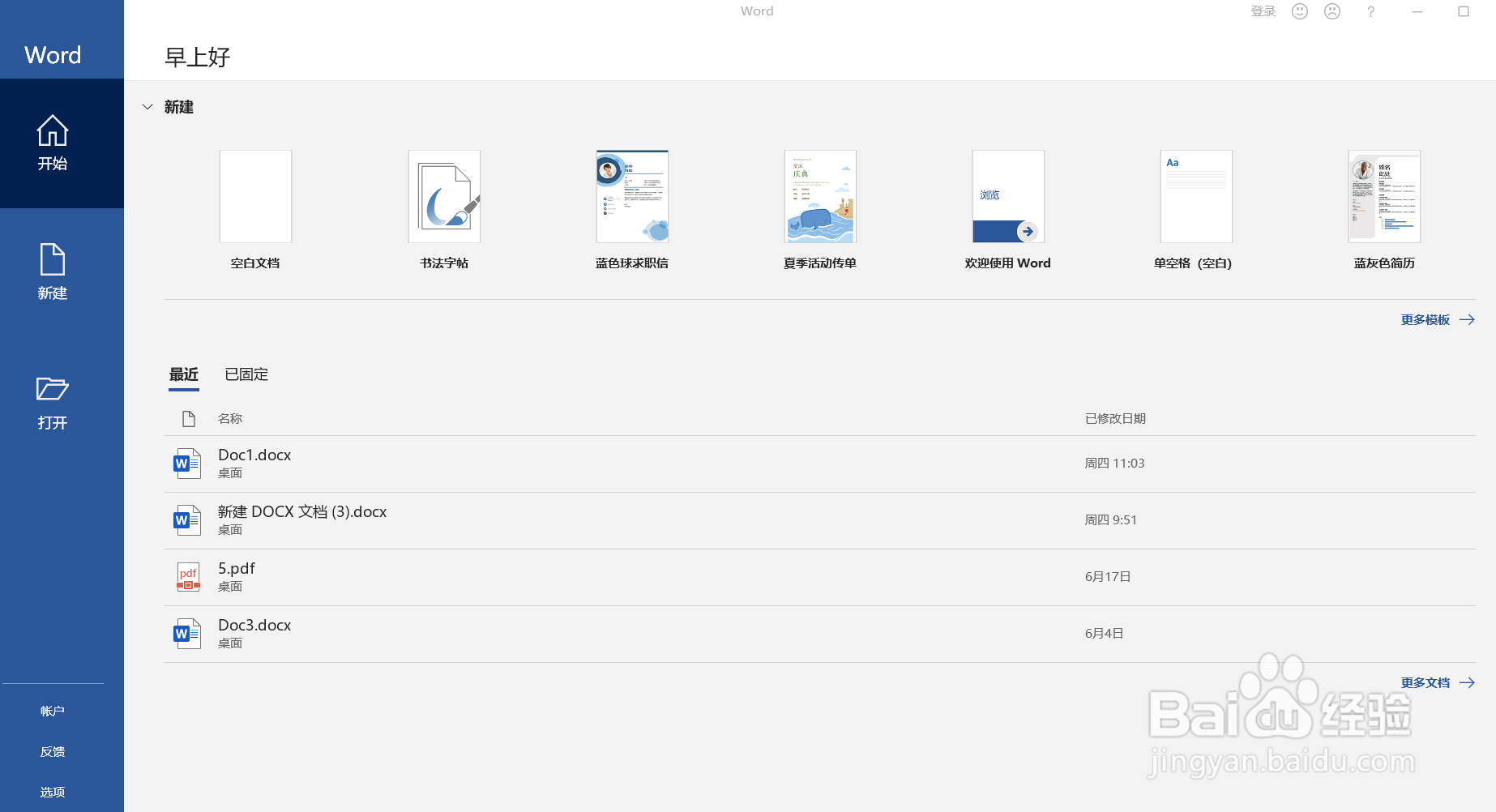Open the recent file Doc1.docx
Image resolution: width=1496 pixels, height=812 pixels.
(819, 464)
